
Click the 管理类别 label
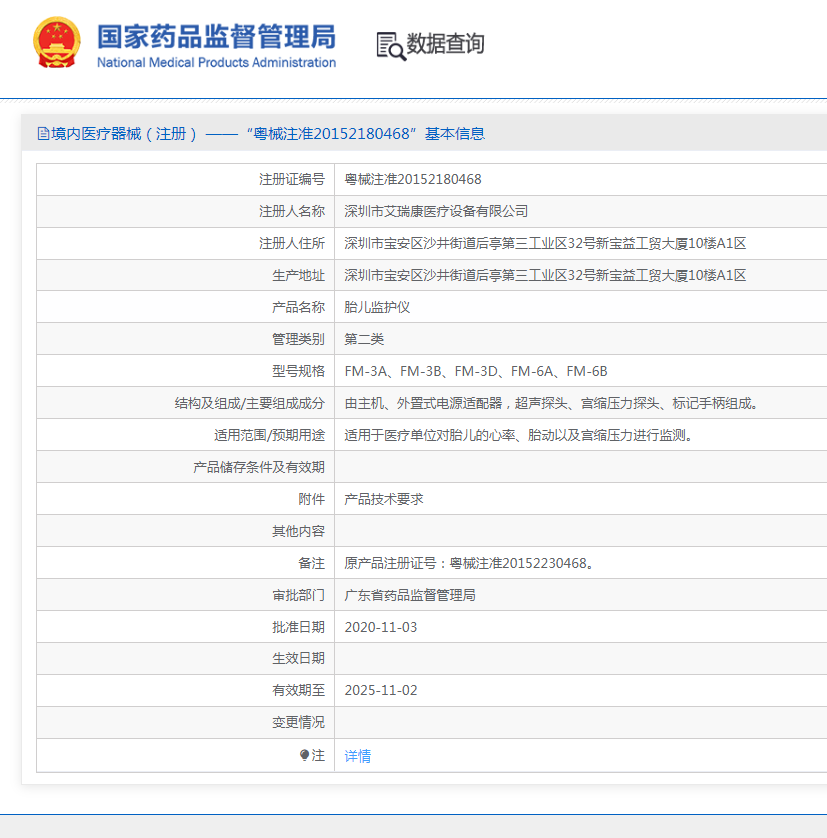click(298, 339)
